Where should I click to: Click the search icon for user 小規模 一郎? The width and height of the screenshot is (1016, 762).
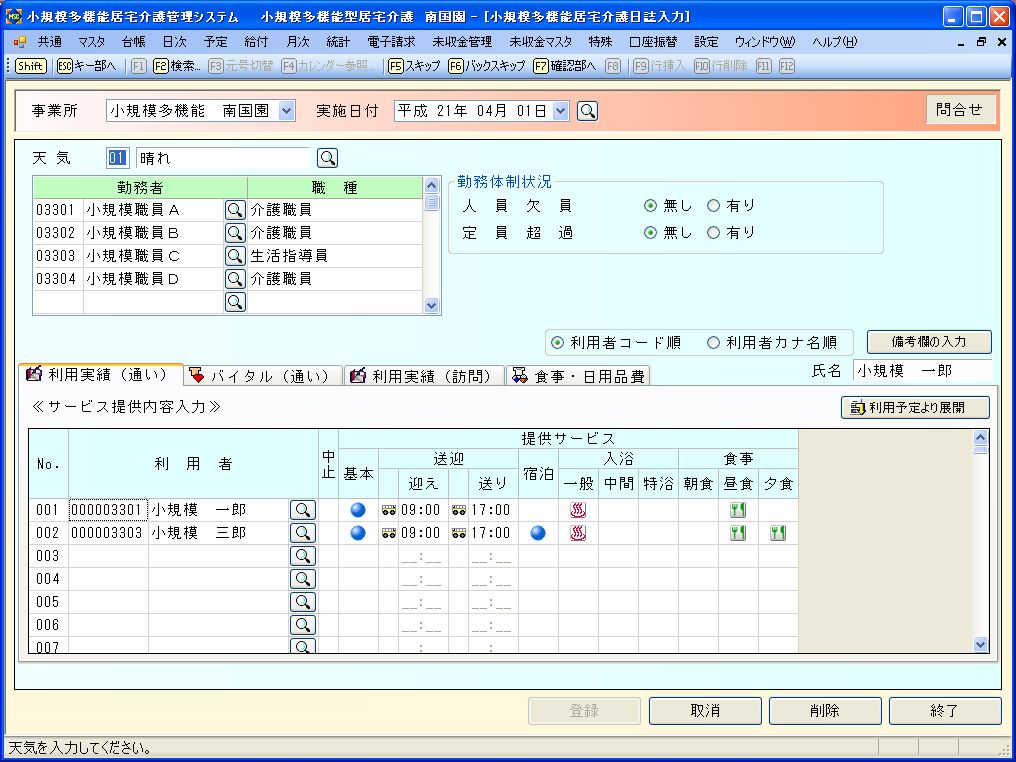click(x=302, y=510)
